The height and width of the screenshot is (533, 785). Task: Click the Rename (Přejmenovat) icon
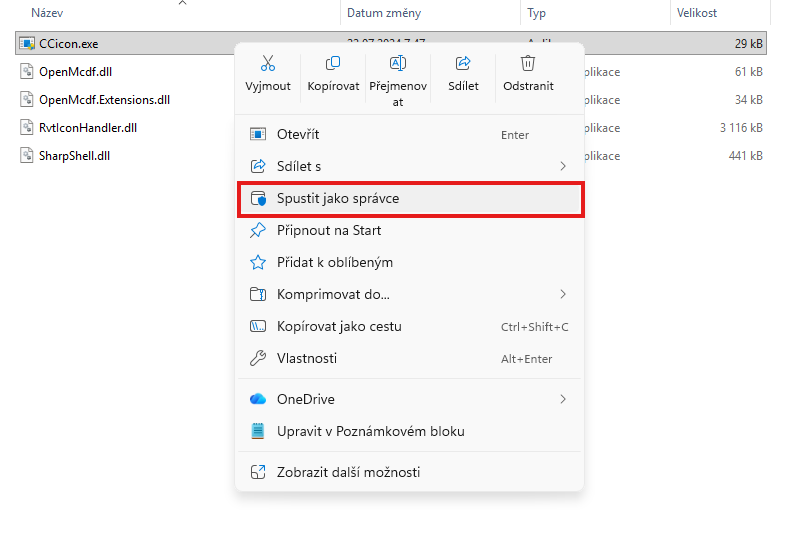(397, 64)
